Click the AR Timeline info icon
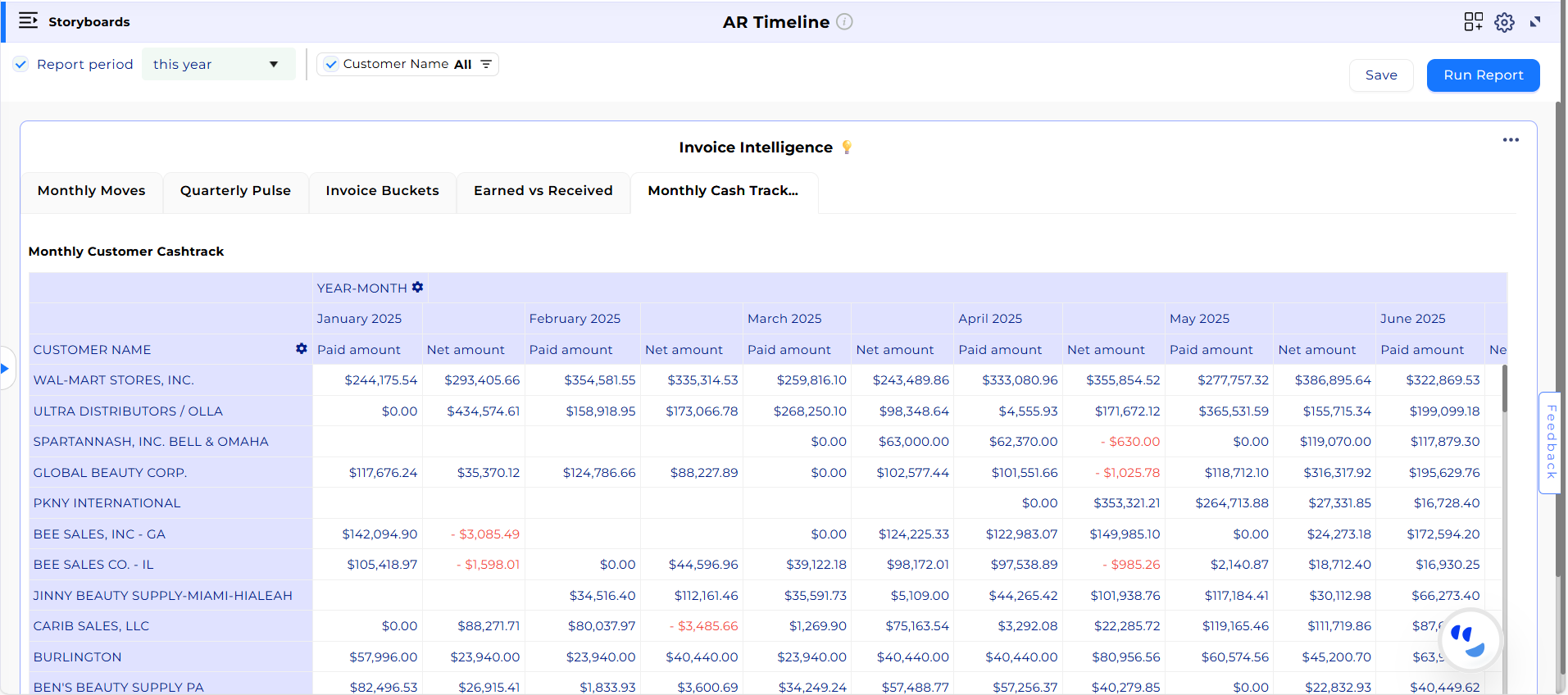This screenshot has width=1568, height=695. click(x=844, y=22)
